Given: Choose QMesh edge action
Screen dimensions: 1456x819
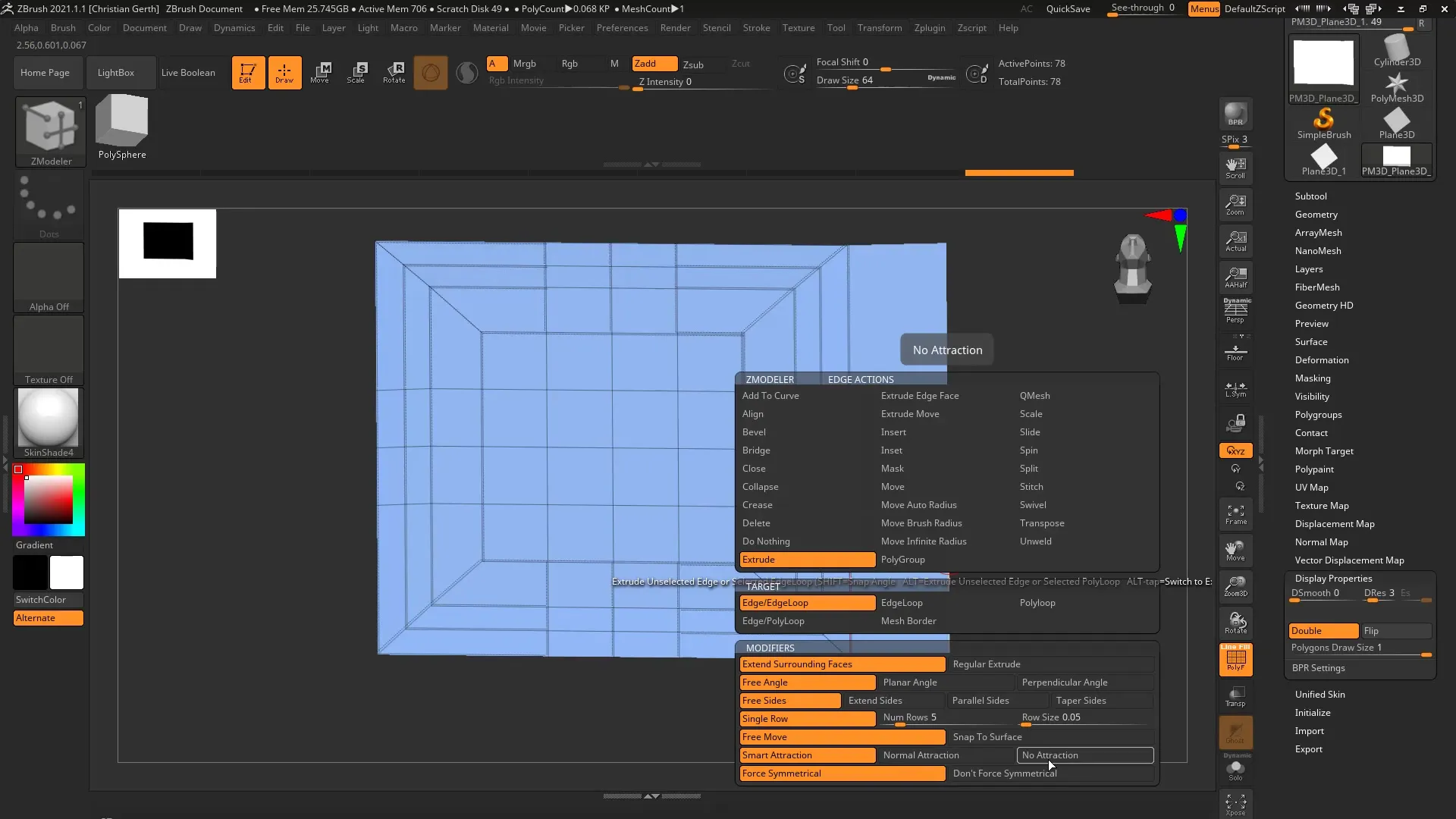Looking at the screenshot, I should [1086, 396].
